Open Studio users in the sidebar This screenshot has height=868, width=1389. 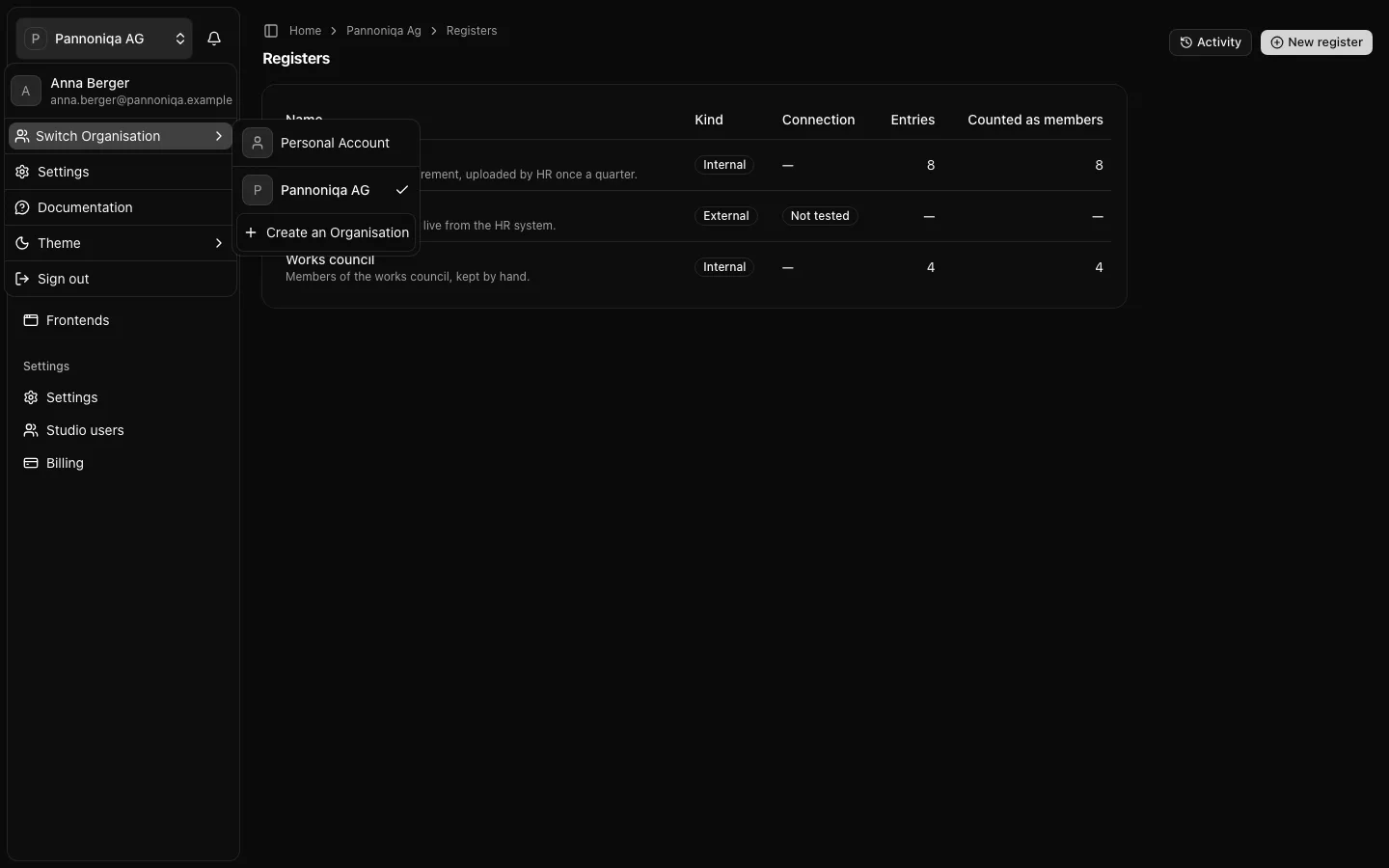click(x=122, y=430)
